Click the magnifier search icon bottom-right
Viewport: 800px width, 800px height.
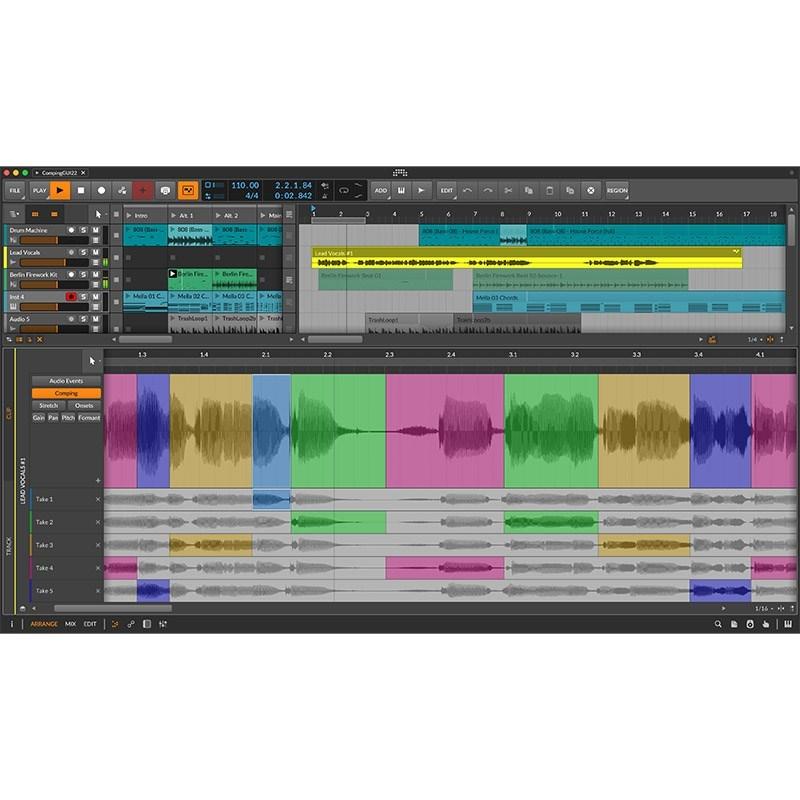718,622
